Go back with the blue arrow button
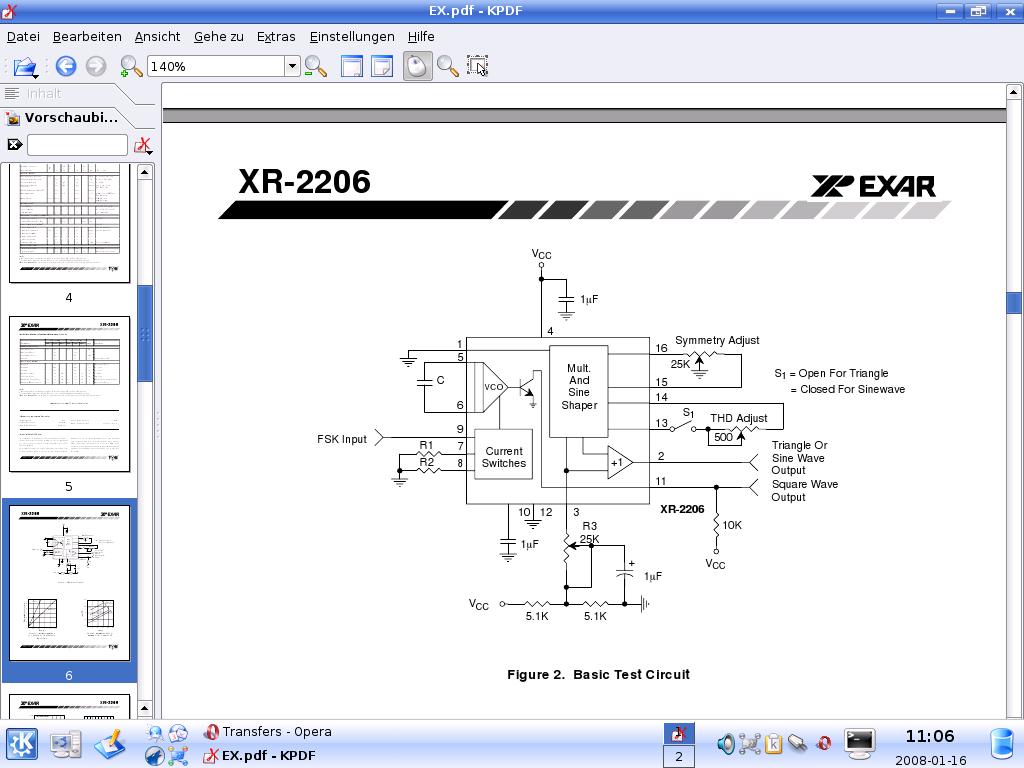This screenshot has height=768, width=1024. 66,66
